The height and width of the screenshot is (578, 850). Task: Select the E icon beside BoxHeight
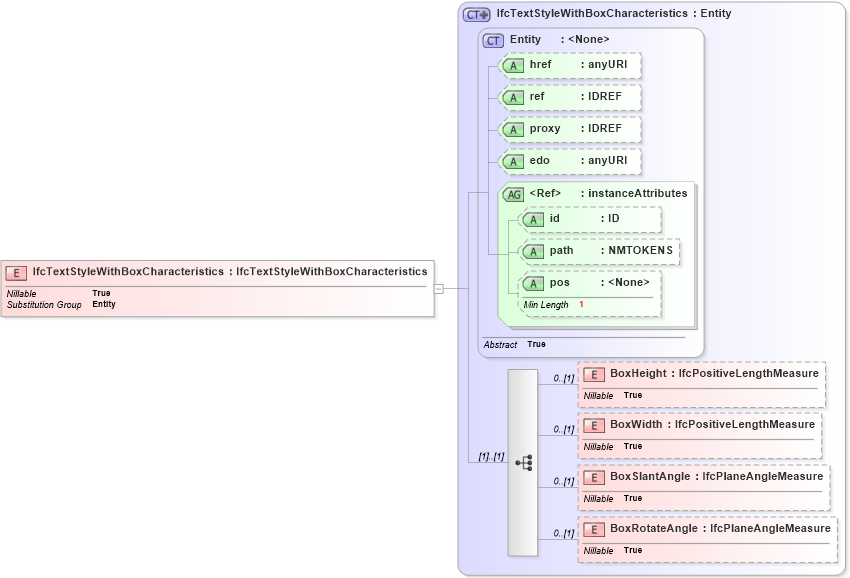pyautogui.click(x=594, y=373)
